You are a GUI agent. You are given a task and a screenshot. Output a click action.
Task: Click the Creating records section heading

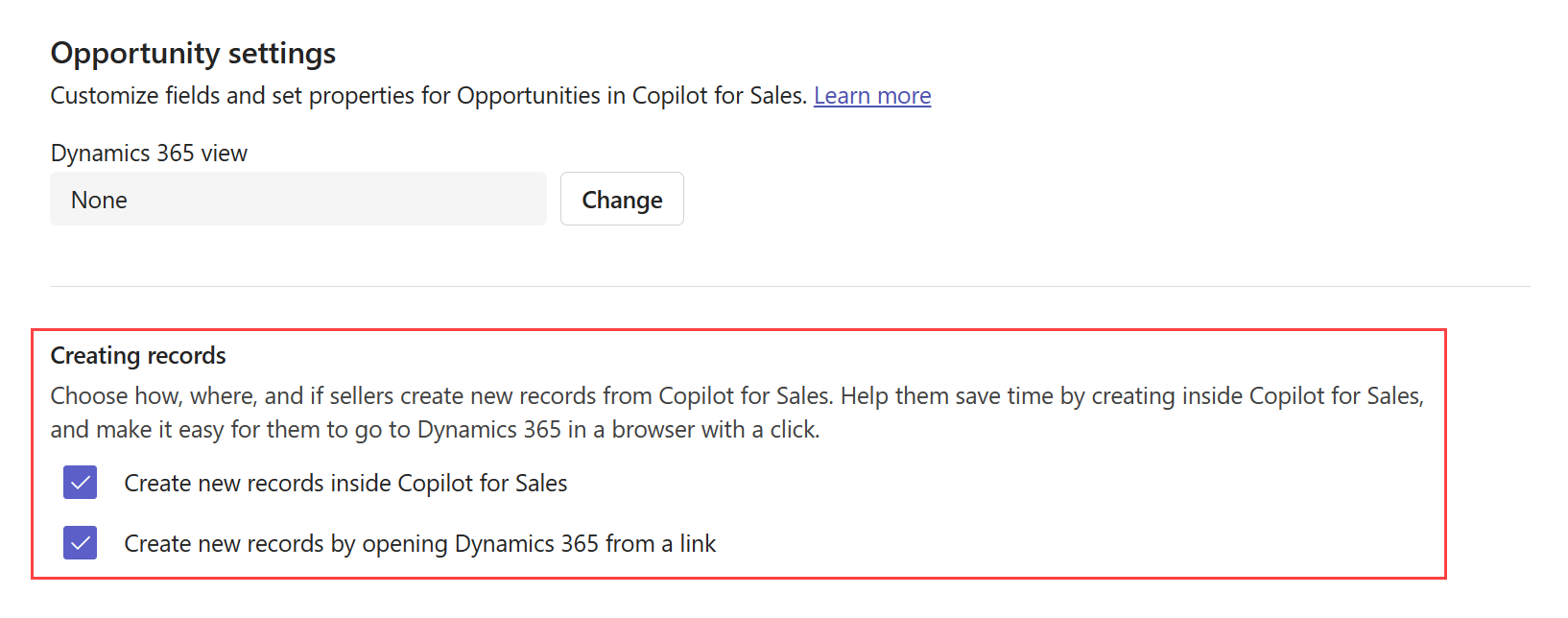tap(137, 355)
